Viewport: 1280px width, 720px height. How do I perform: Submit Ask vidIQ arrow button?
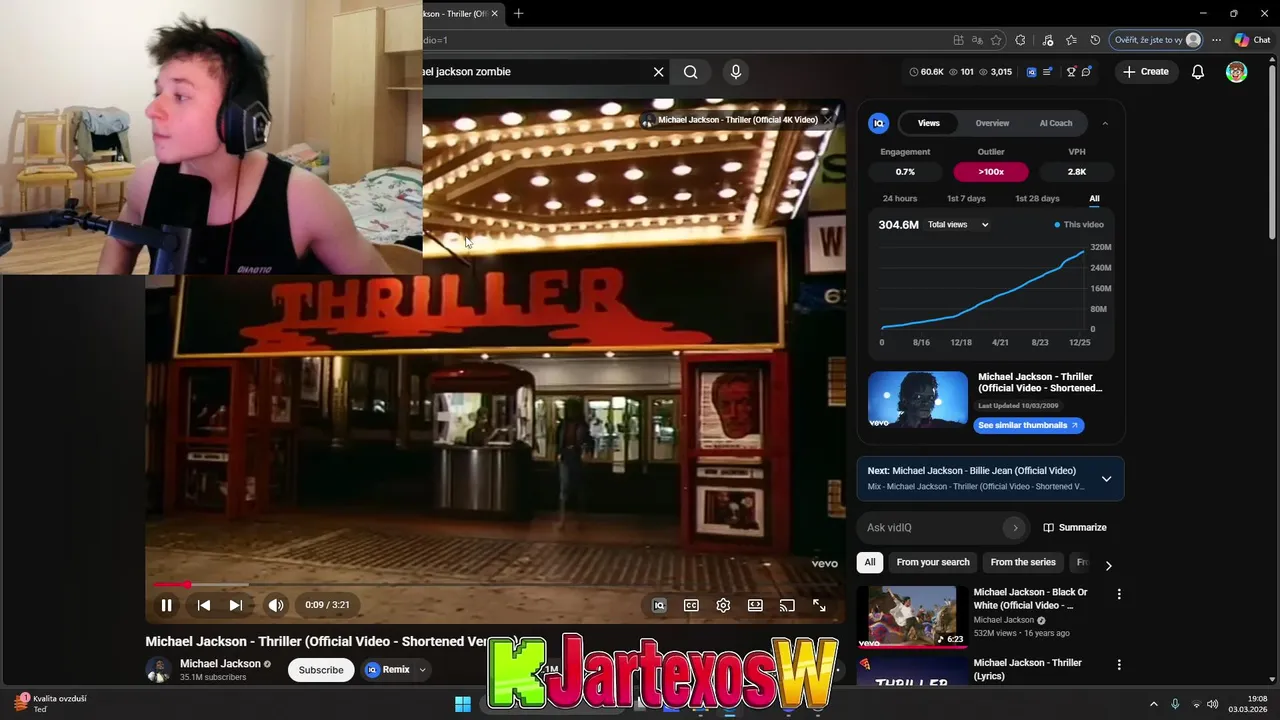point(1015,528)
